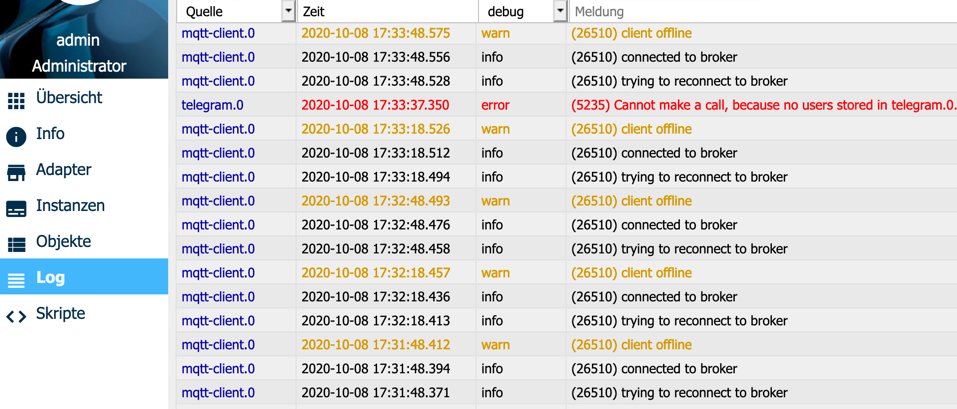The width and height of the screenshot is (957, 409).
Task: Click the Übersicht grid icon
Action: 16,99
